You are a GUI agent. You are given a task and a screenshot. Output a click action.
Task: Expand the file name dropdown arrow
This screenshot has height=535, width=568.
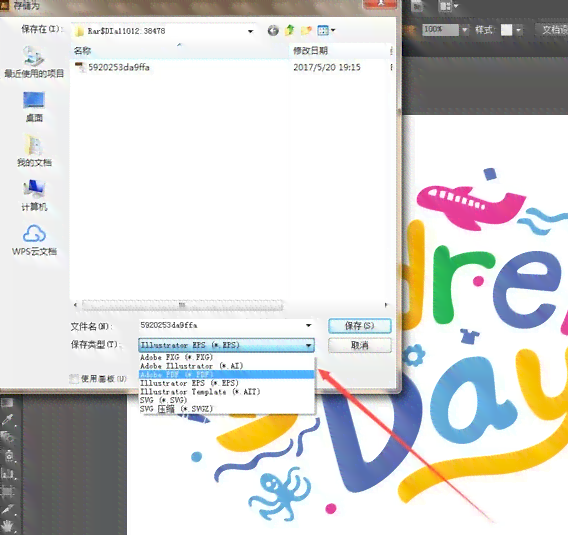[x=309, y=325]
